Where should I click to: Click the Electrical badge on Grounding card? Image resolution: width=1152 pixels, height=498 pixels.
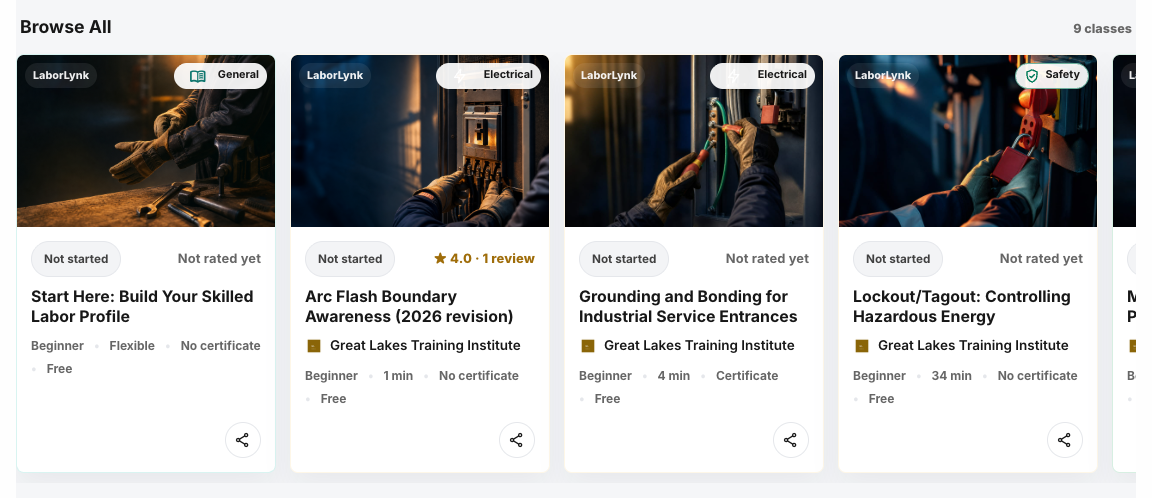click(x=763, y=76)
